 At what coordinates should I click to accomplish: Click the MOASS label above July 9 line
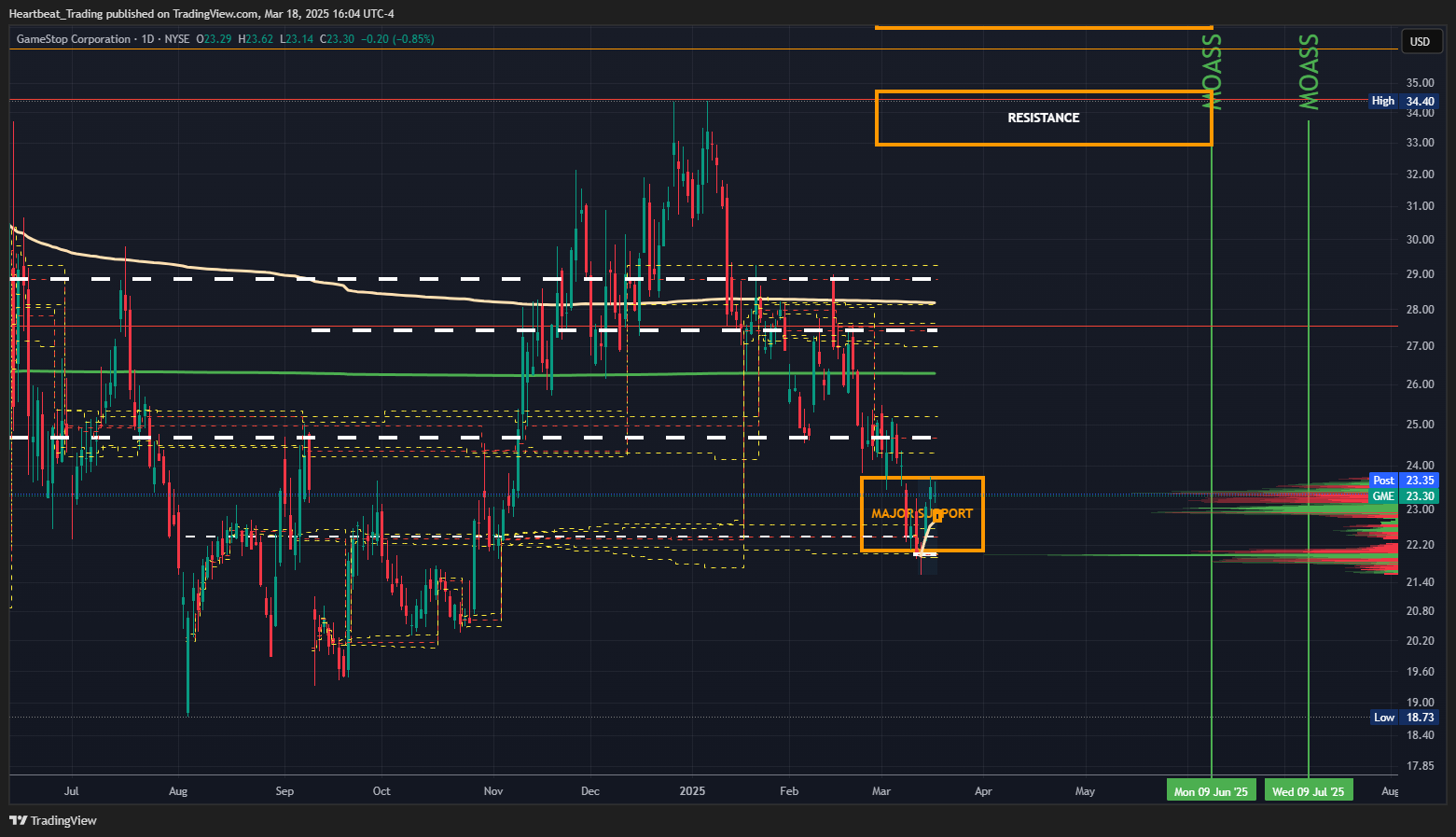(1309, 73)
